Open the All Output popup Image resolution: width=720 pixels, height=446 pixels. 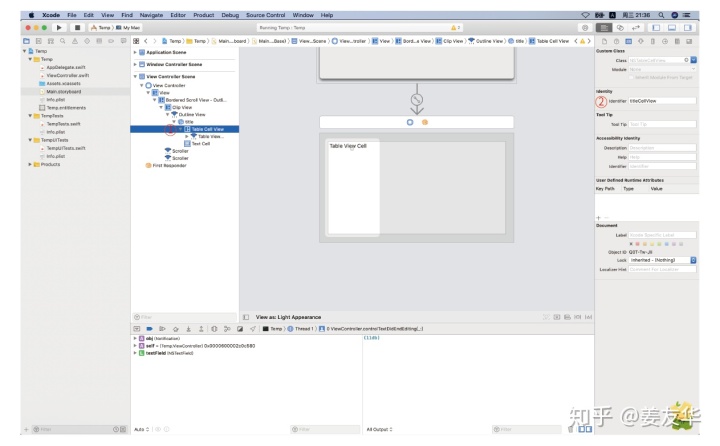[x=379, y=429]
